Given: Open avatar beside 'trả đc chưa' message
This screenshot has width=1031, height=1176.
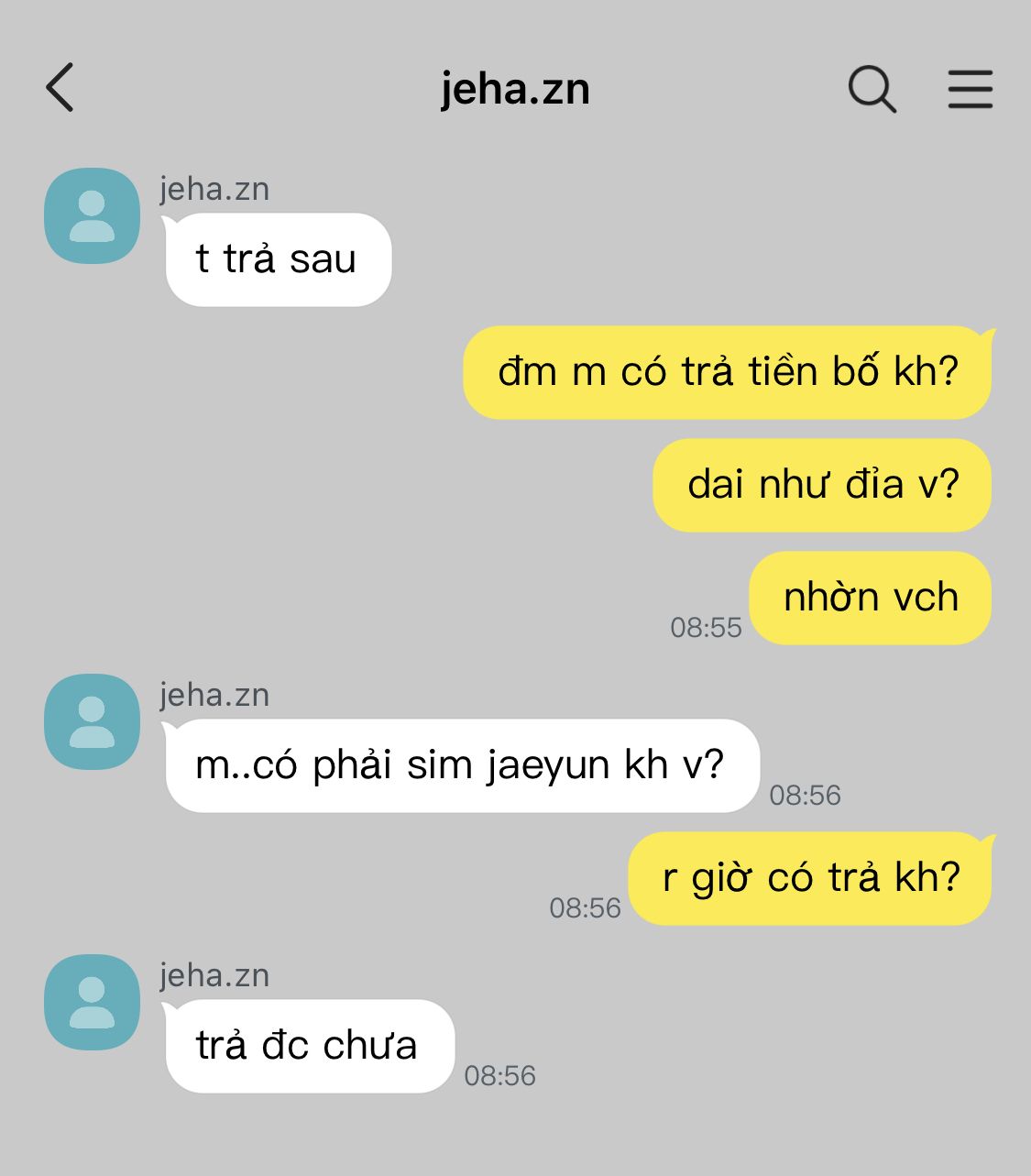Looking at the screenshot, I should pyautogui.click(x=92, y=1002).
